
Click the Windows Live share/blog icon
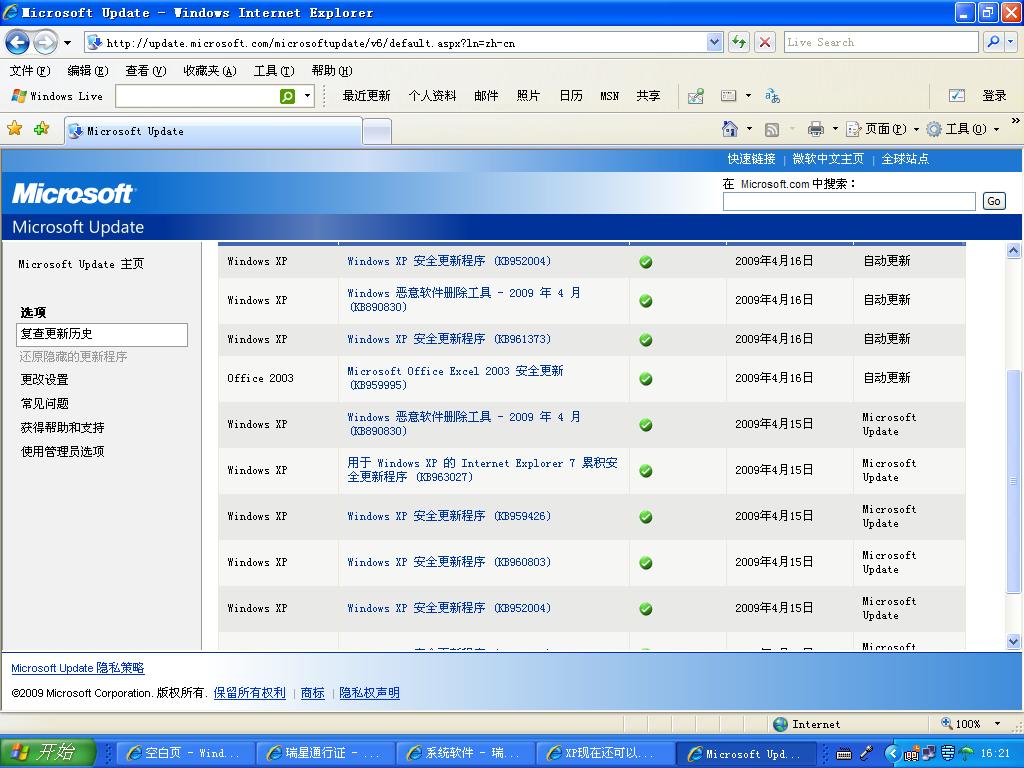696,96
